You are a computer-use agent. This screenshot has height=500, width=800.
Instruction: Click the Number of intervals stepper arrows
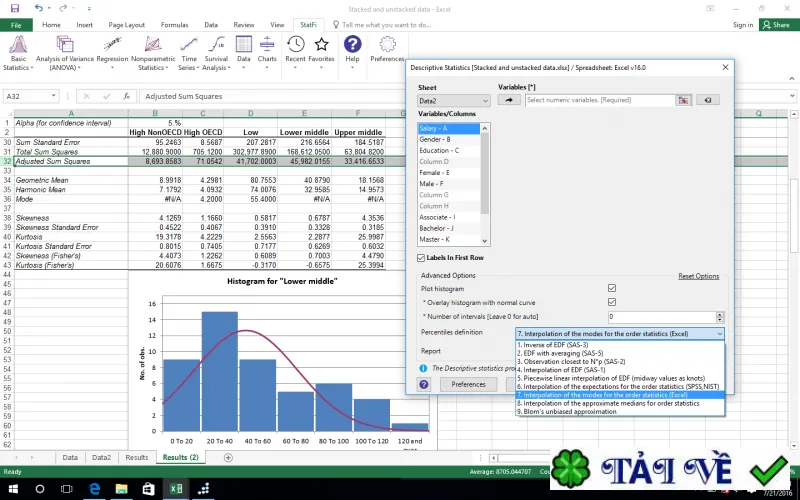pos(720,317)
